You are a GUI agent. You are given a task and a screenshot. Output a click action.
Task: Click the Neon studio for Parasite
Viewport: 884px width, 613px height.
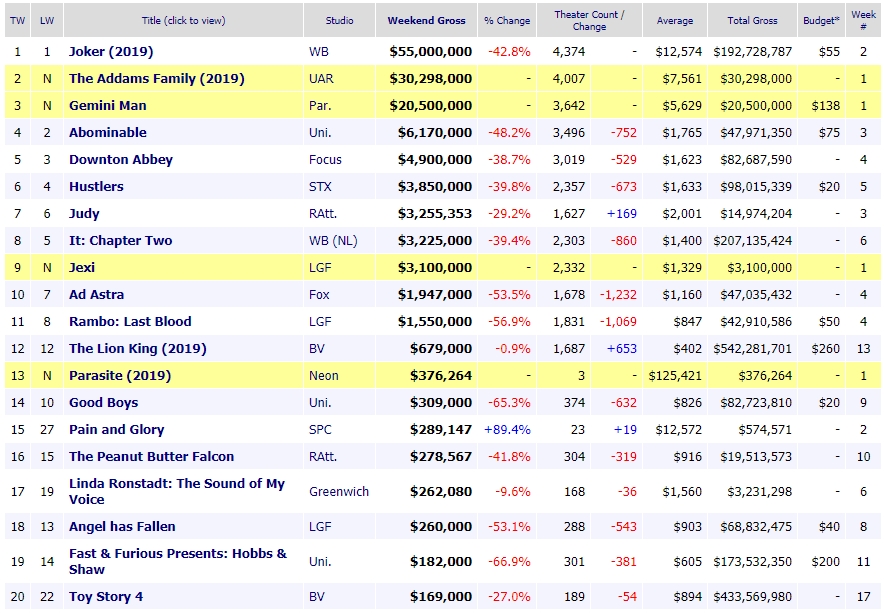click(324, 376)
